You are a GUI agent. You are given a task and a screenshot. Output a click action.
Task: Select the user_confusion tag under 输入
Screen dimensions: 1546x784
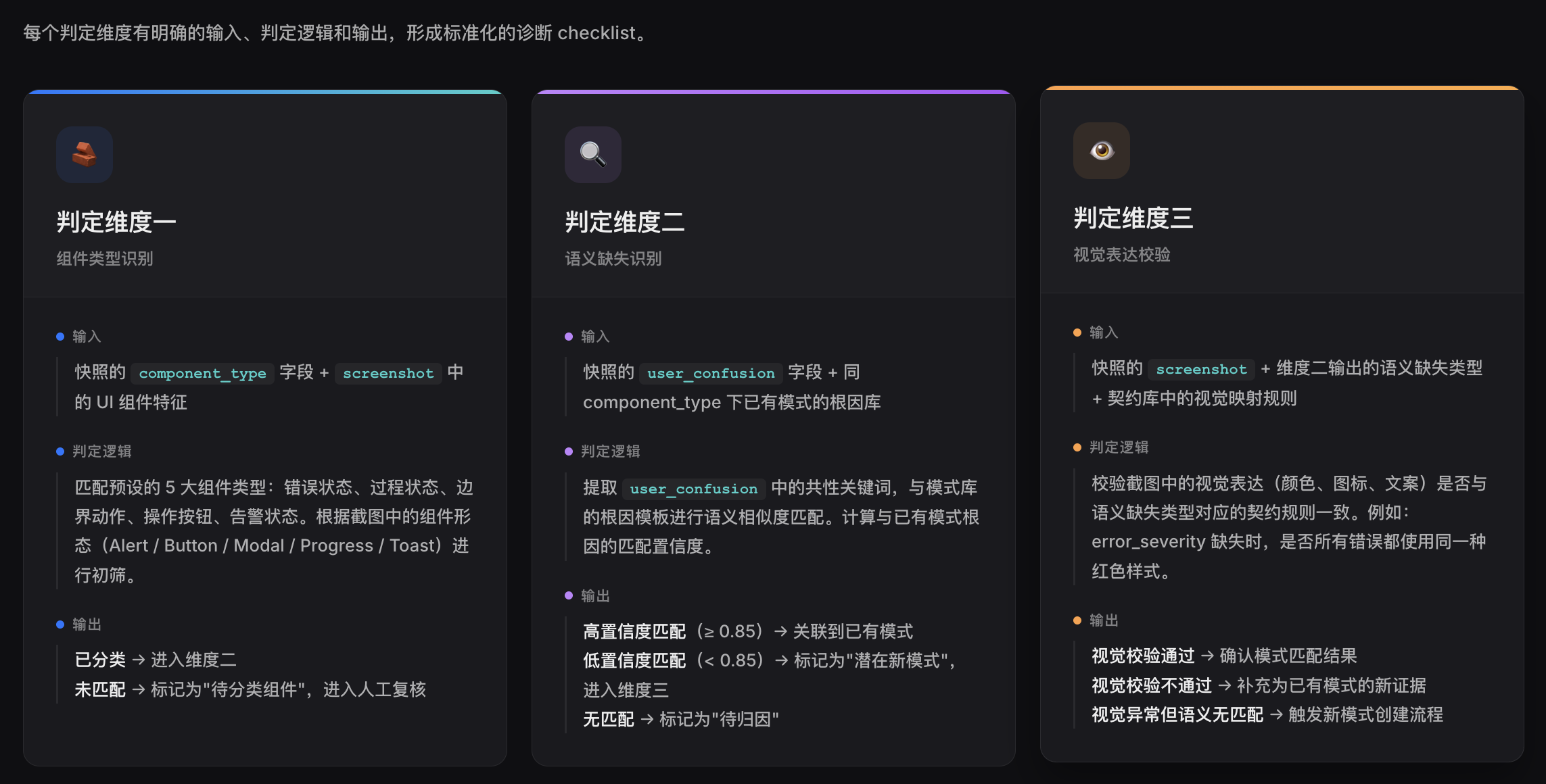[x=711, y=373]
